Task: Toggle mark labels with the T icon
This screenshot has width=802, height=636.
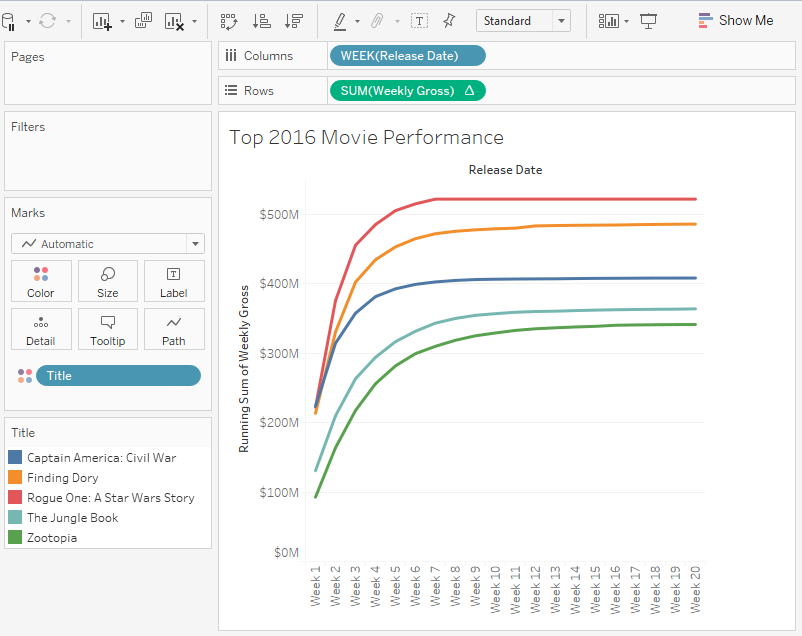Action: 420,21
